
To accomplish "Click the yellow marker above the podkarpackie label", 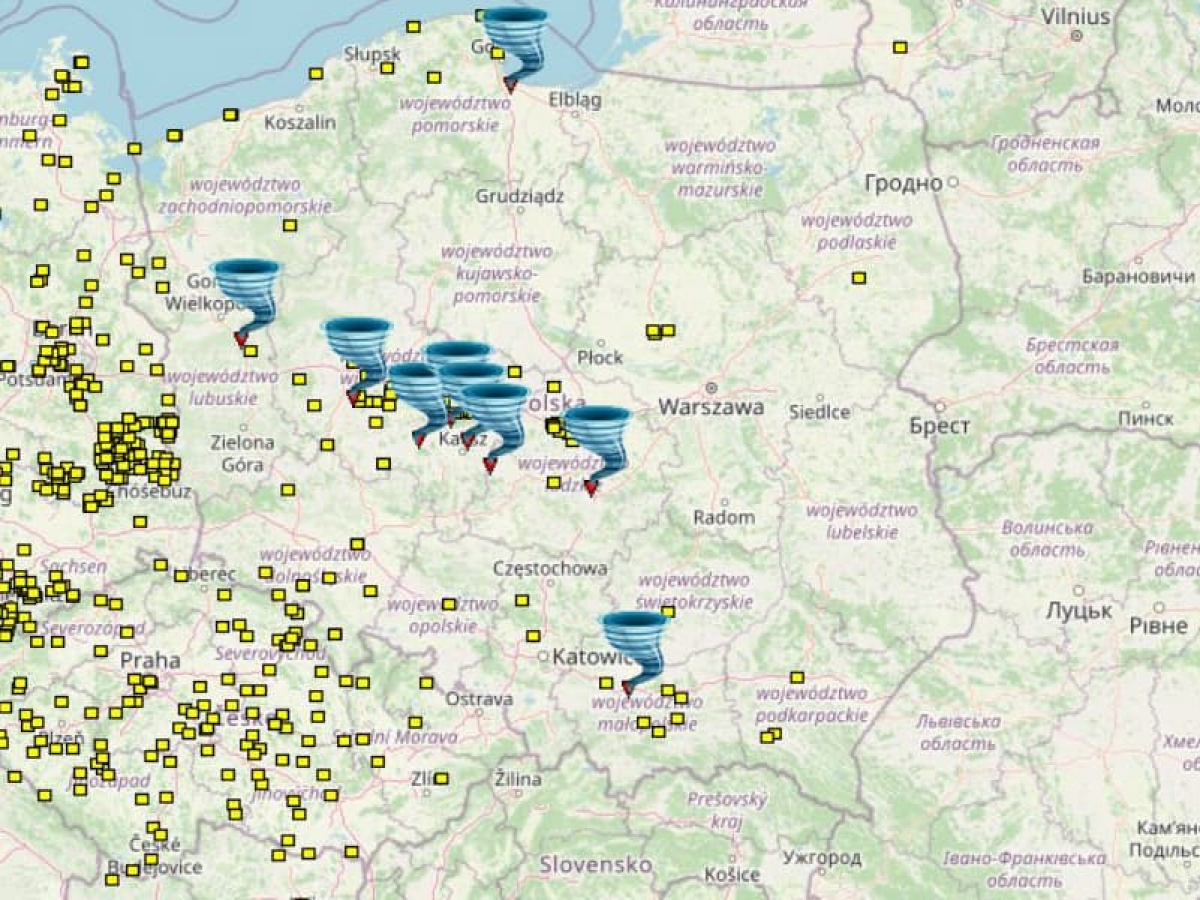I will pos(797,678).
